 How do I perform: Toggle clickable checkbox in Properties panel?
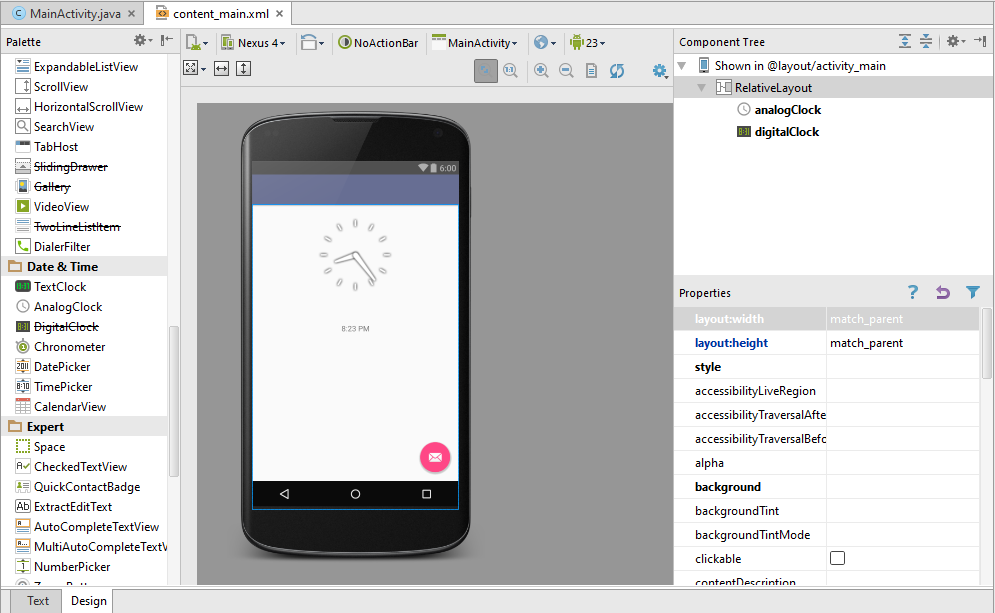[x=837, y=558]
